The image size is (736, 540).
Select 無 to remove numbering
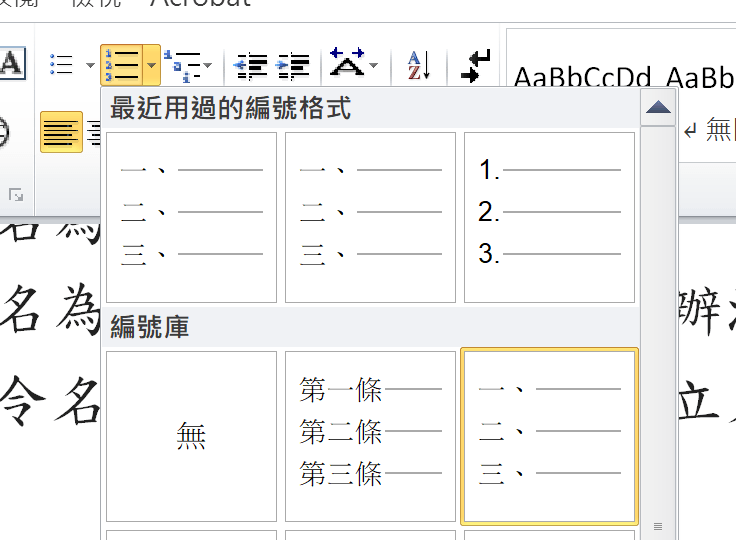click(191, 435)
